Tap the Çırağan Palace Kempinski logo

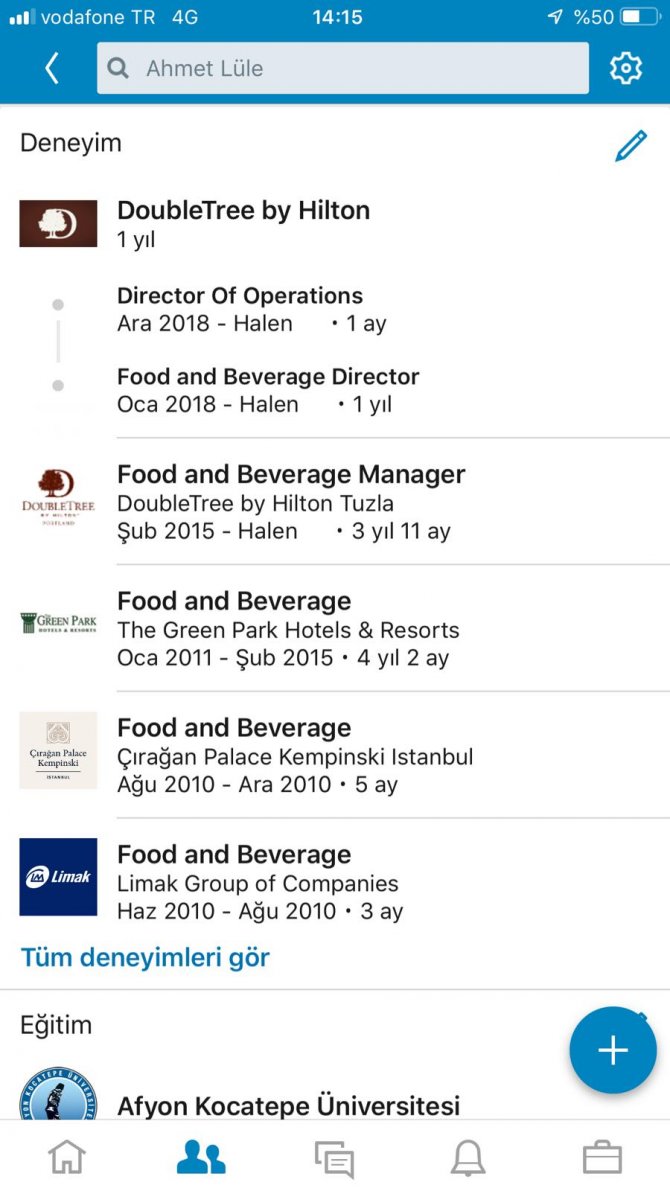(58, 750)
